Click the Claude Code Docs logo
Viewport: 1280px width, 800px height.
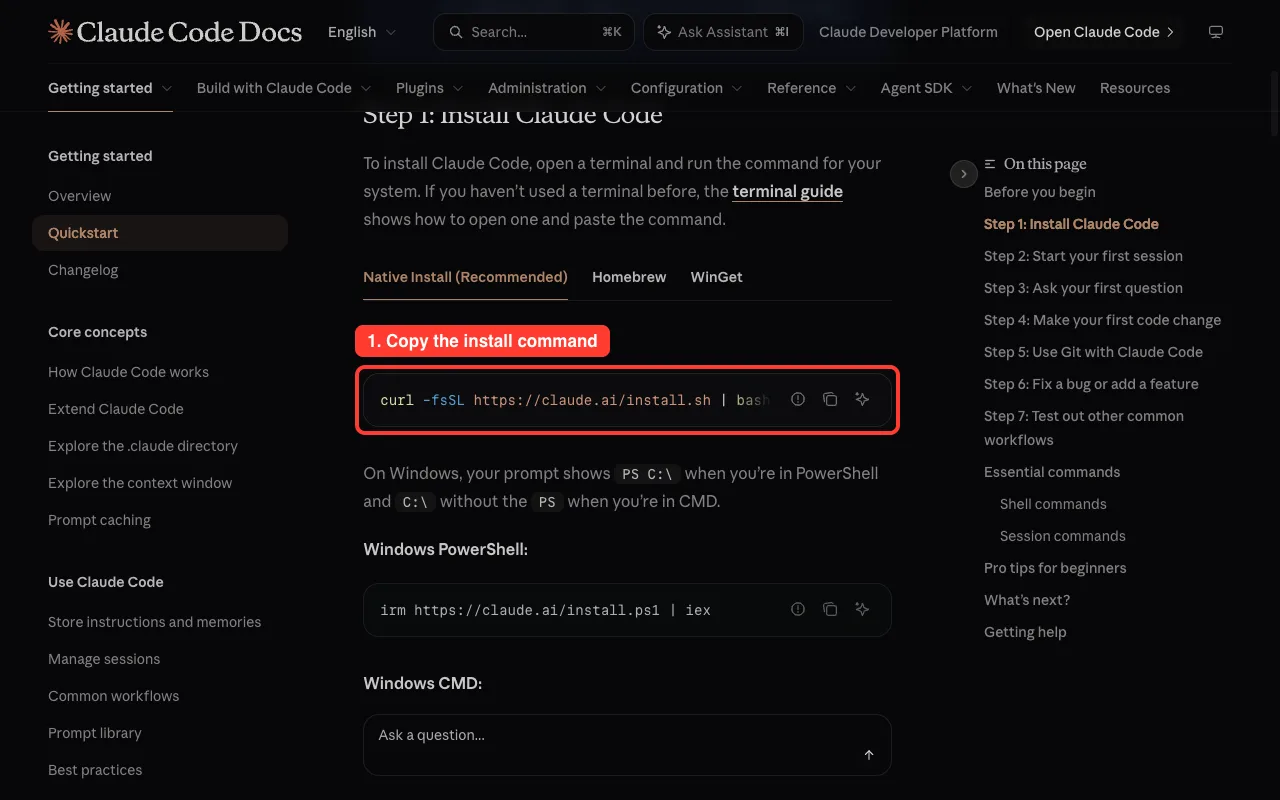175,32
